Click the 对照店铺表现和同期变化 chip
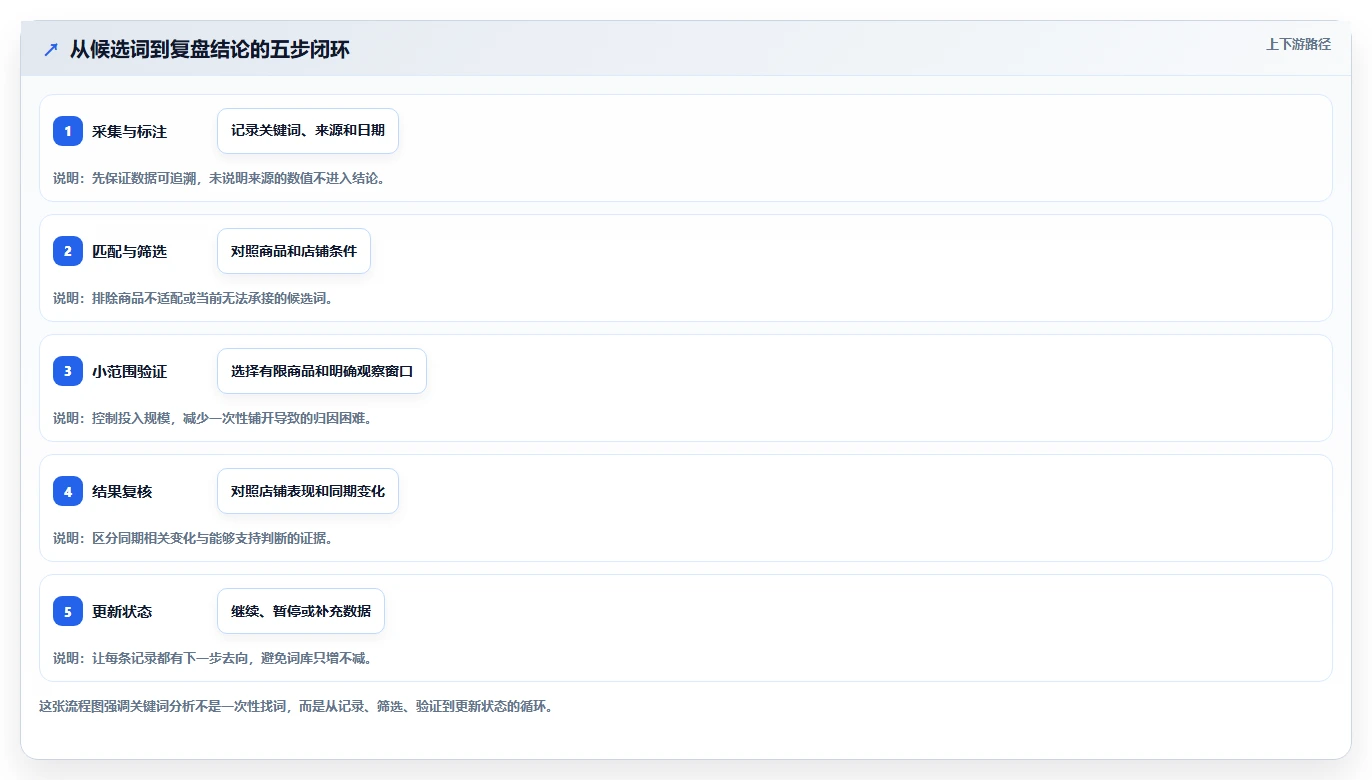This screenshot has width=1372, height=780. [x=308, y=491]
